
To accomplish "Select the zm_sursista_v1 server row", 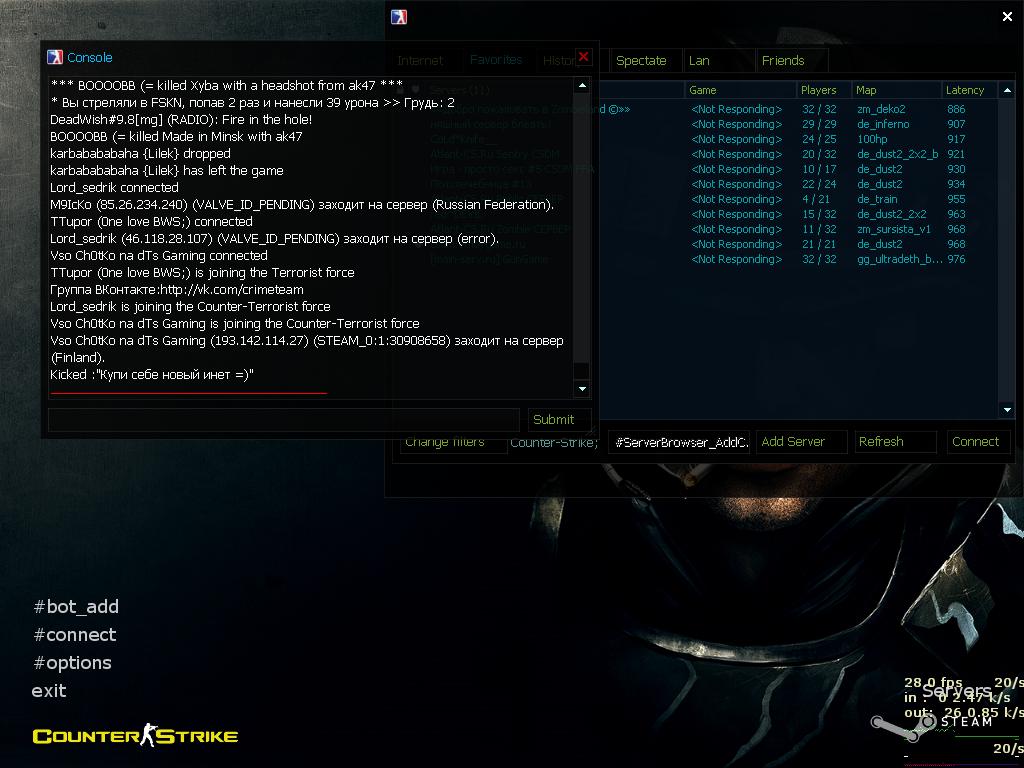I will click(x=697, y=229).
